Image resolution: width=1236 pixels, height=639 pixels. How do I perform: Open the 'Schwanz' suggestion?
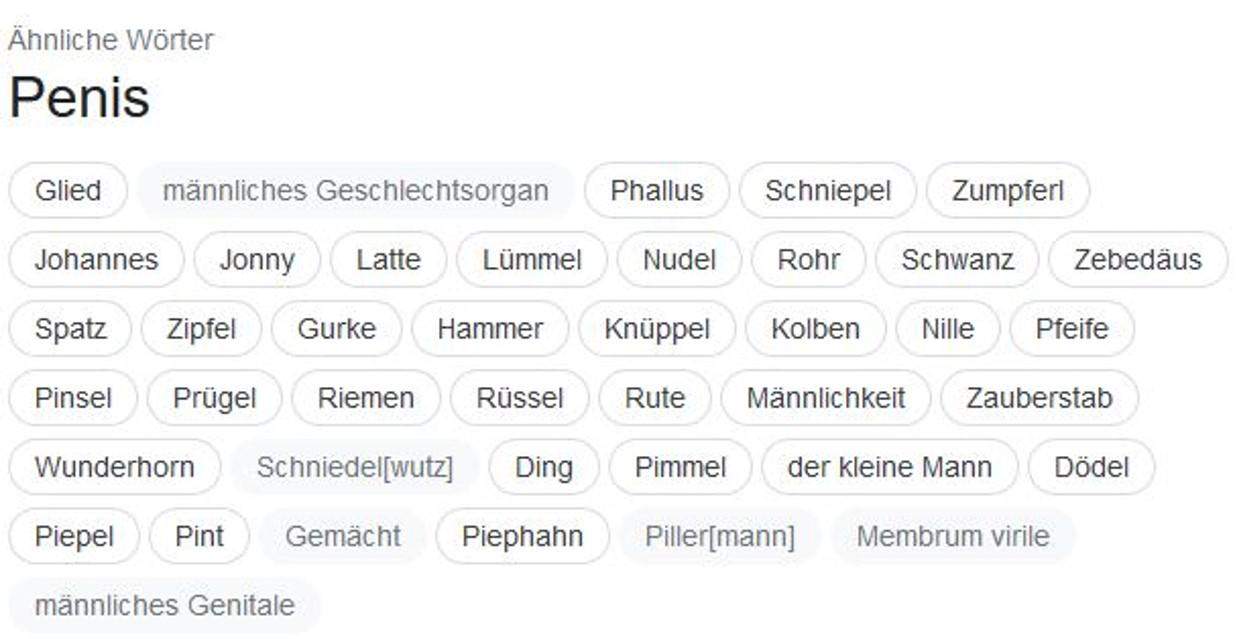coord(954,259)
